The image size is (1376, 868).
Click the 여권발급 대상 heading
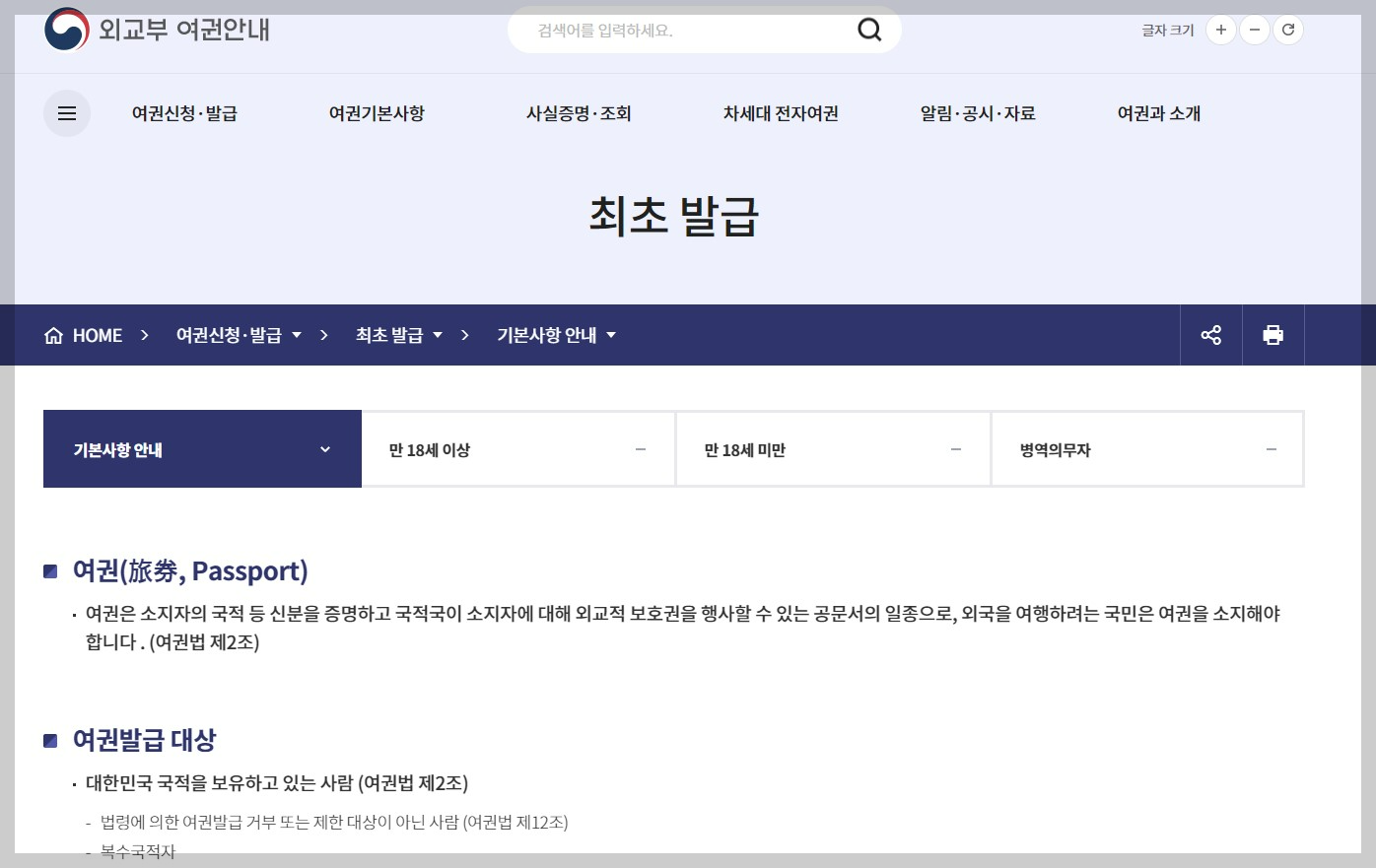[x=144, y=740]
